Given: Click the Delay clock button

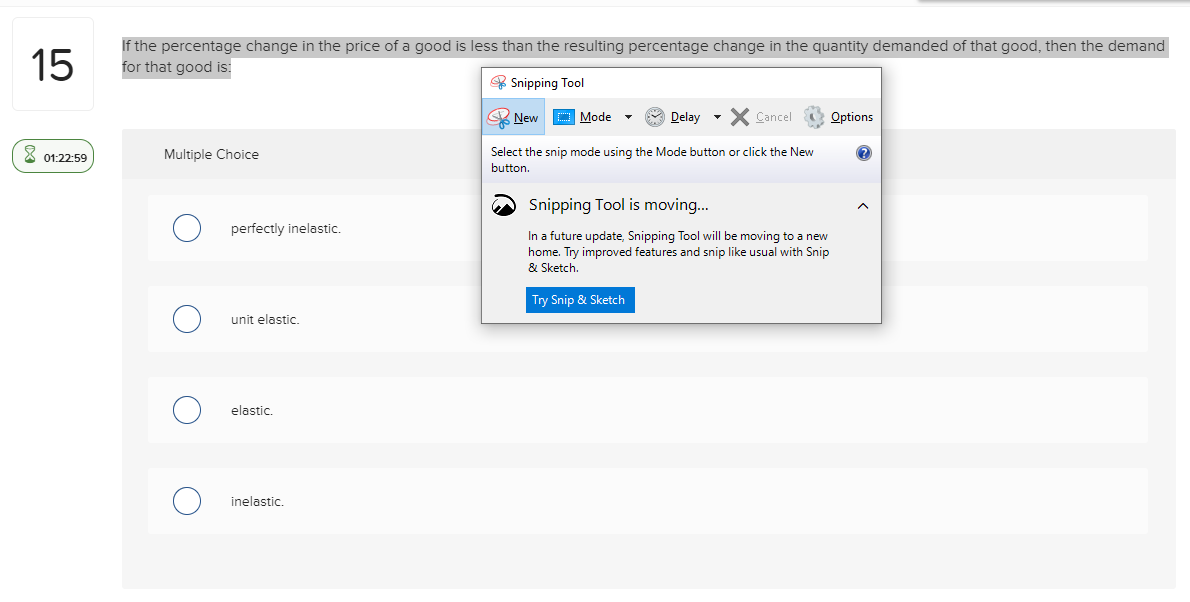Looking at the screenshot, I should (x=672, y=117).
